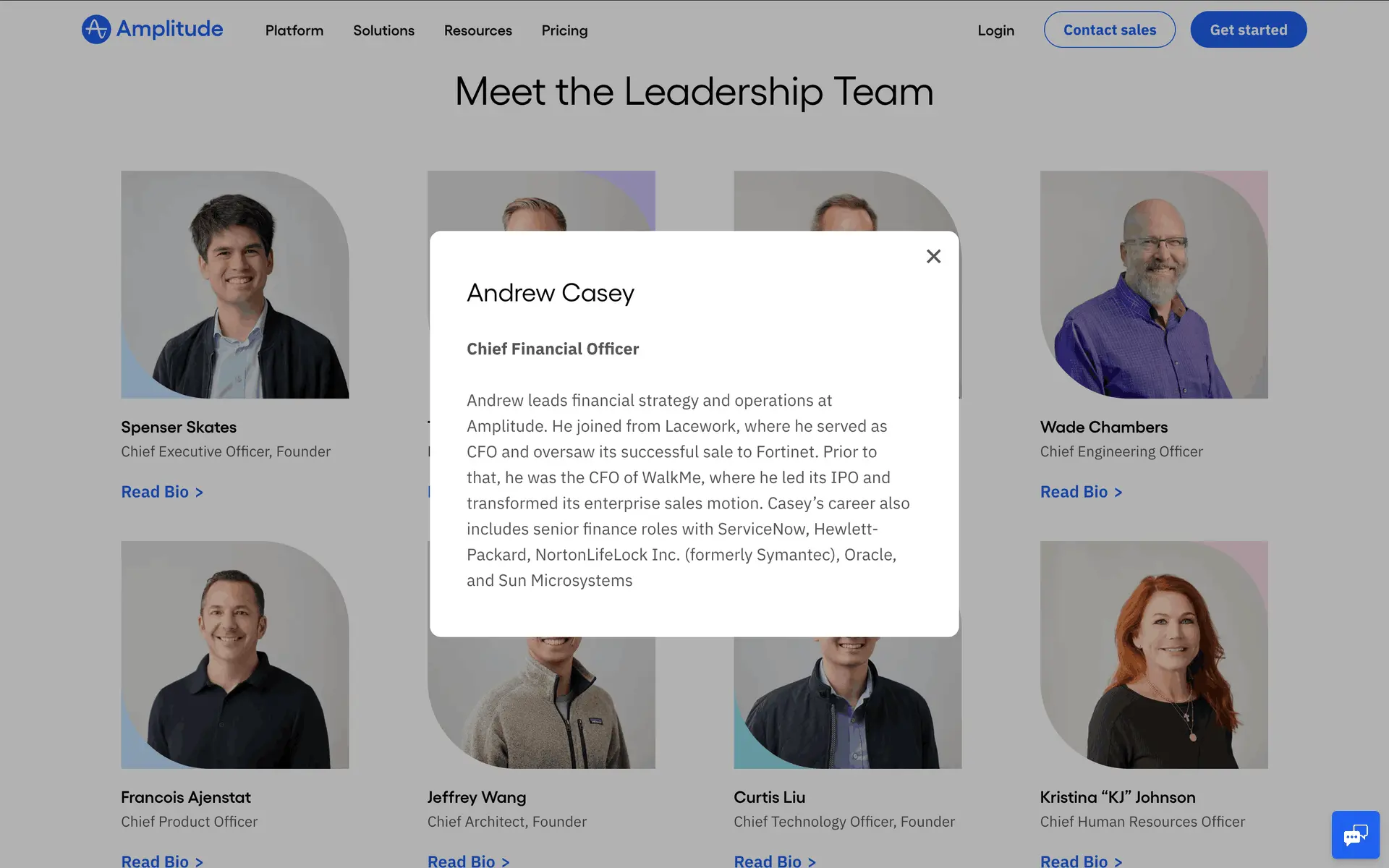Open Francois Ajenstat's Read Bio link
The height and width of the screenshot is (868, 1389).
tap(162, 861)
